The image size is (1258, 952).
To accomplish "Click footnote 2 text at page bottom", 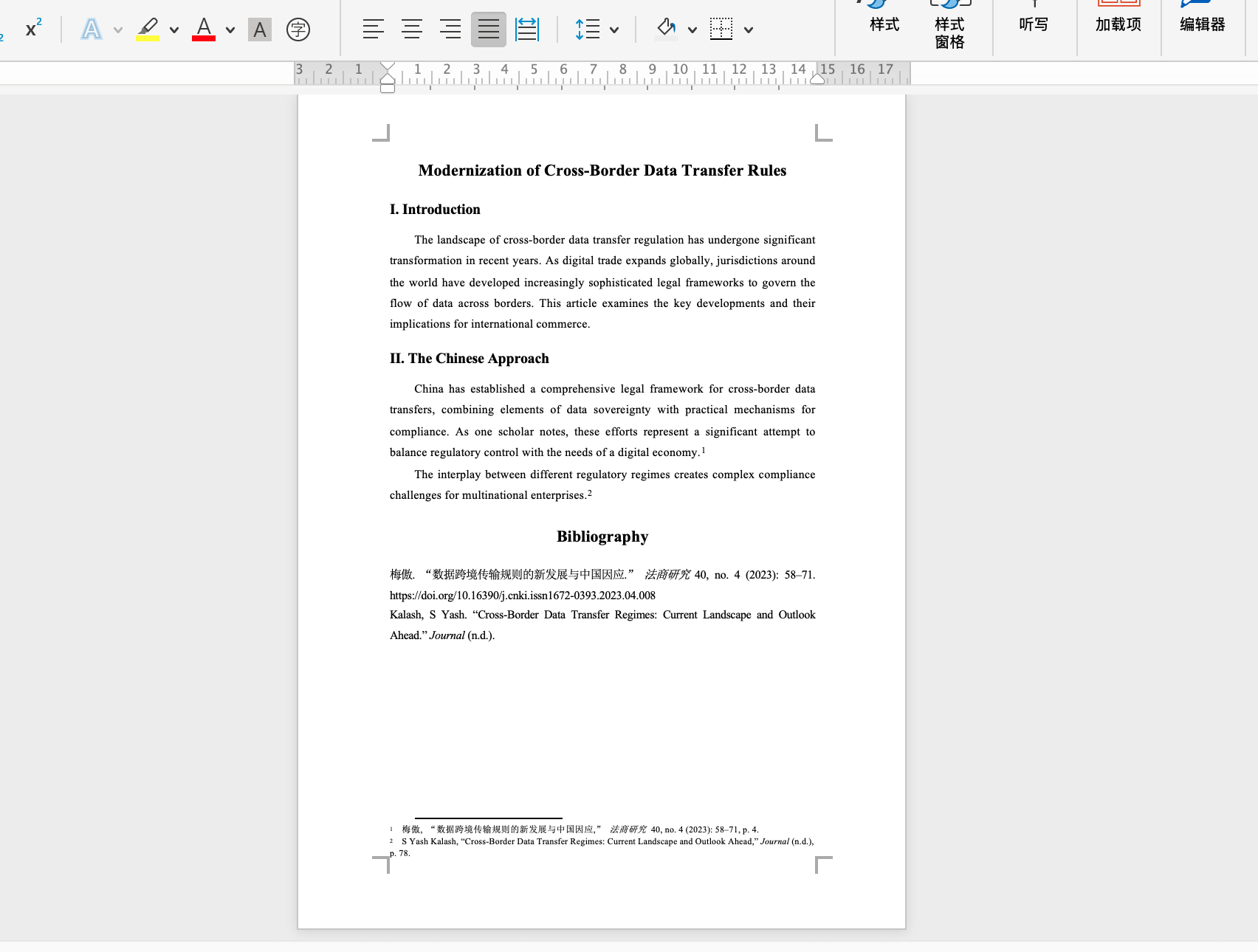I will coord(602,847).
